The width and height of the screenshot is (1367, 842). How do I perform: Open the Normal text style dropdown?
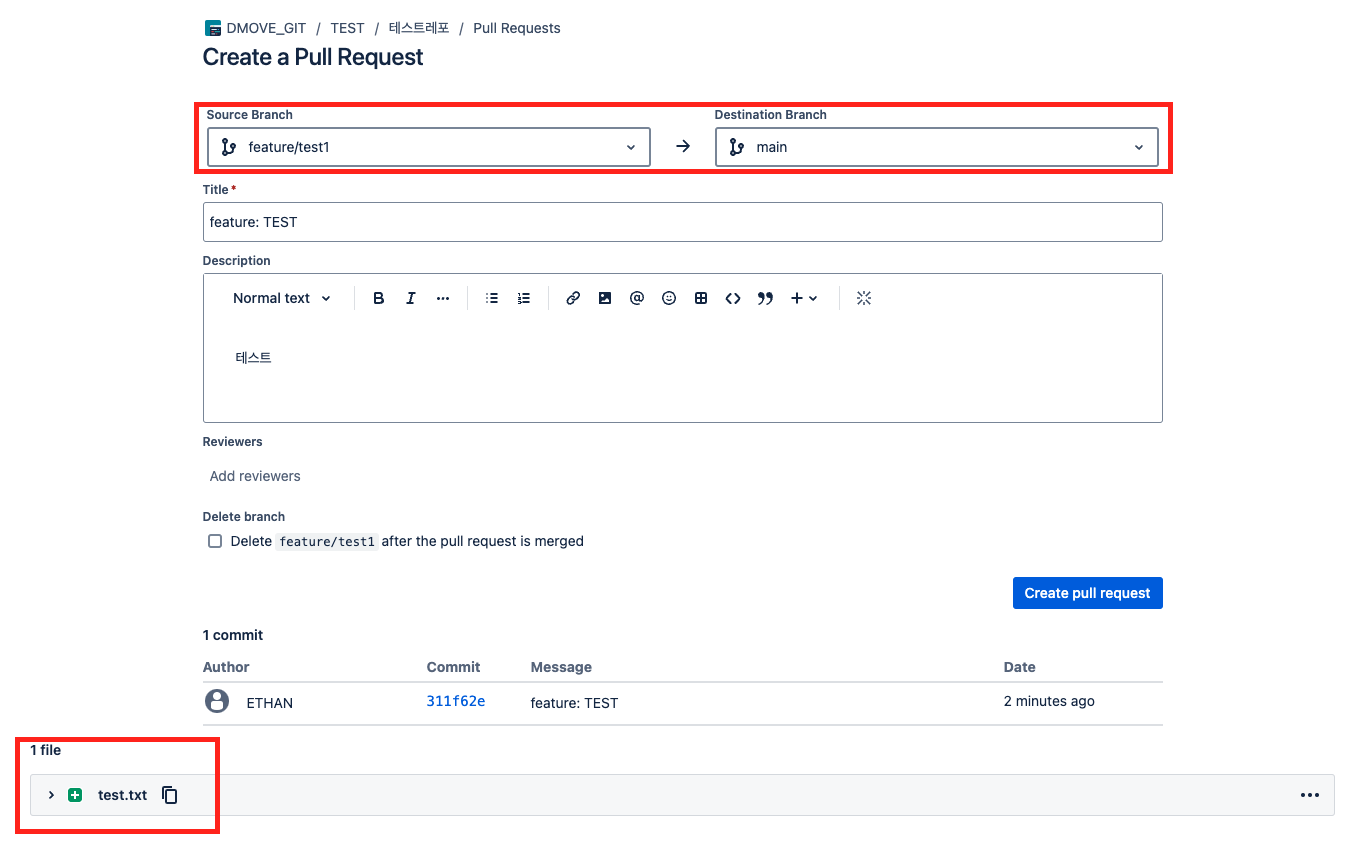(x=281, y=298)
